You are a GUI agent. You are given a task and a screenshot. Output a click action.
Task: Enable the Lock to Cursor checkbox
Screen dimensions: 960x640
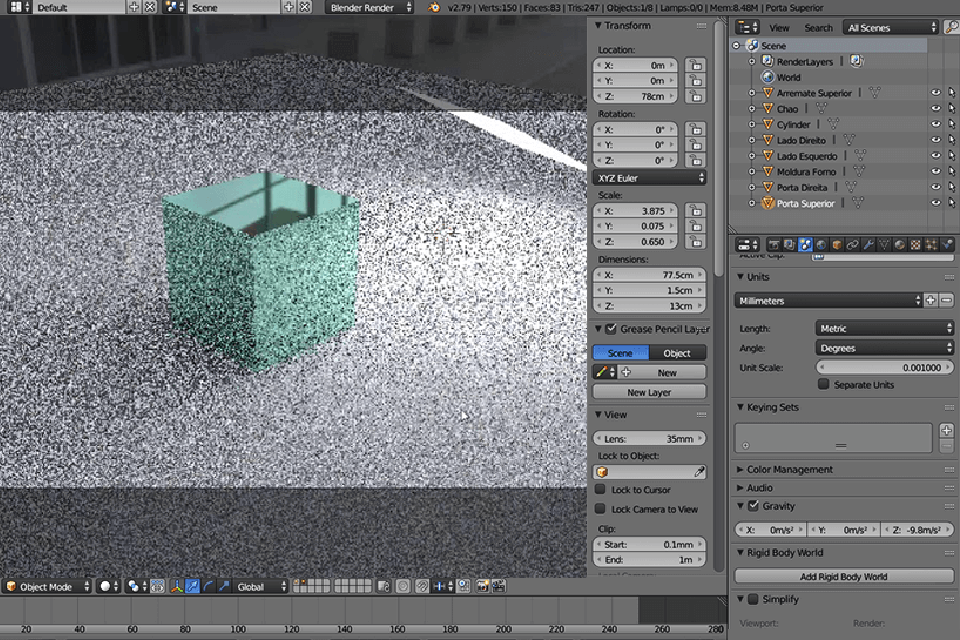tap(600, 490)
